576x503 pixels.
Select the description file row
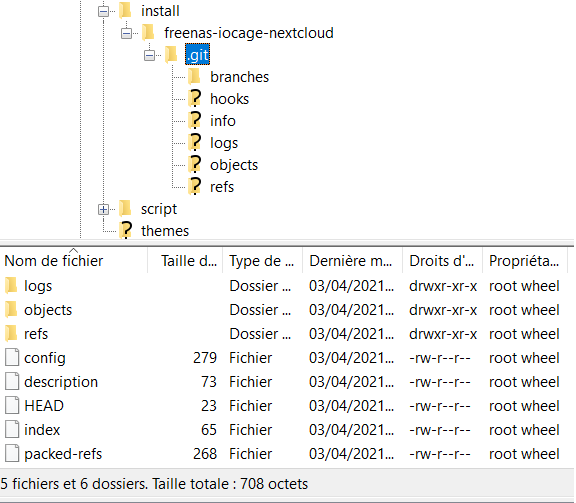tap(287, 382)
